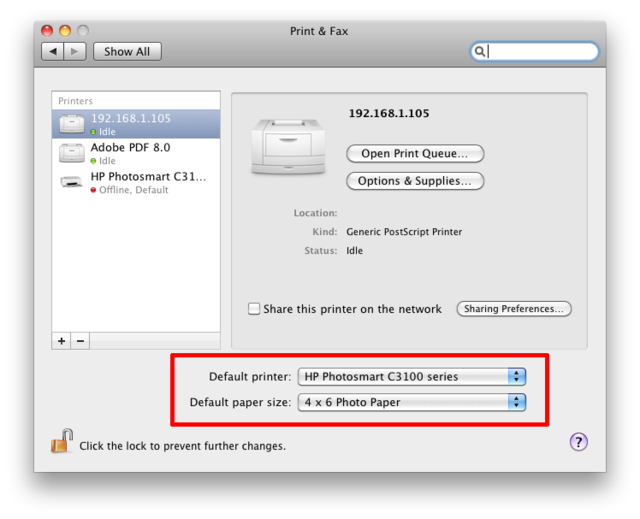Open Sharing Preferences
This screenshot has width=640, height=519.
(x=514, y=308)
